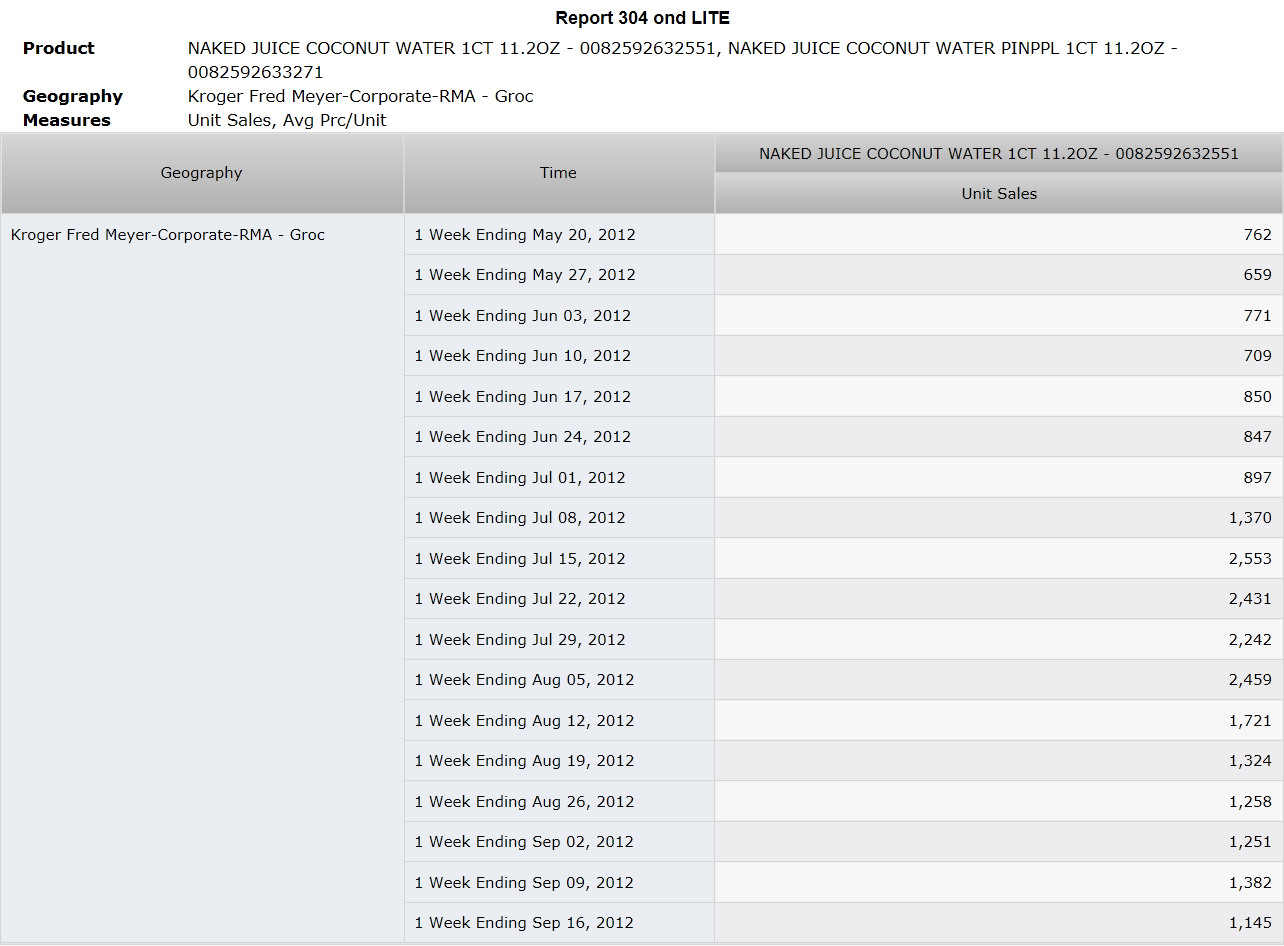Click the 1 Week Ending Jul 15, 2012 cell
Viewport: 1284px width, 946px height.
tap(559, 558)
